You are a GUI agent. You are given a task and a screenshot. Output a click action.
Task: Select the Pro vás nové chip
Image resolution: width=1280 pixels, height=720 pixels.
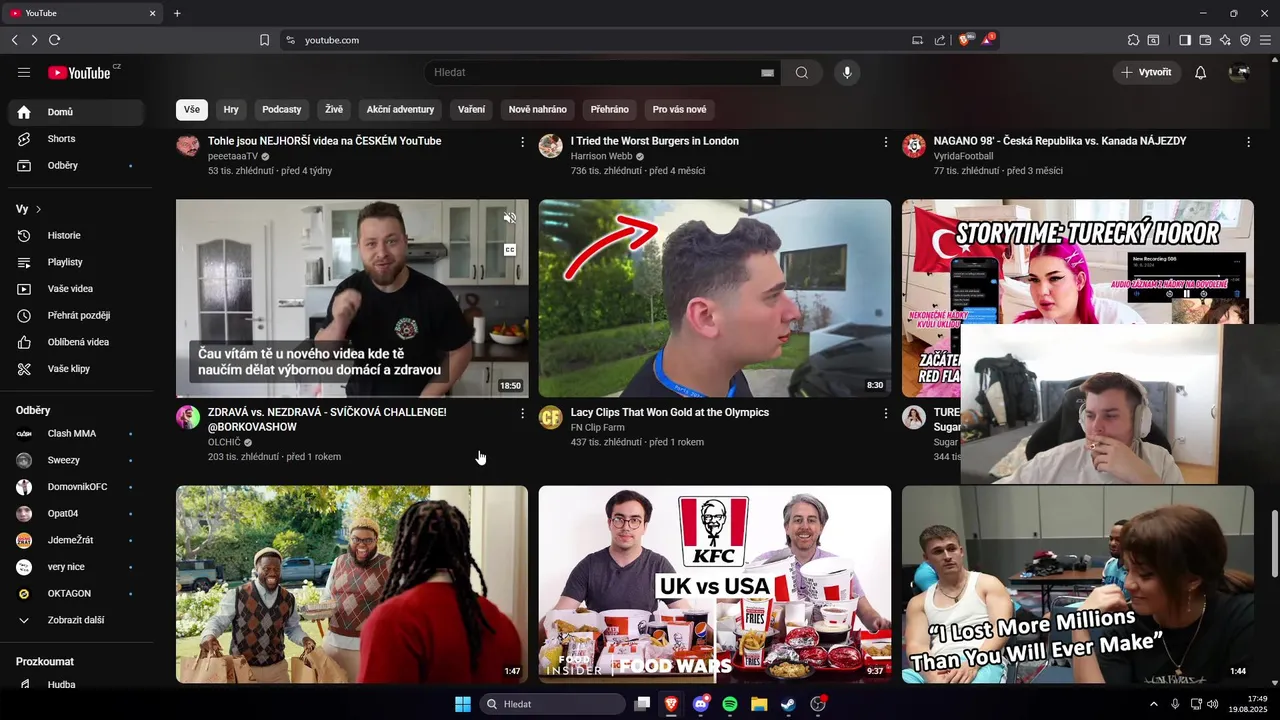tap(680, 109)
